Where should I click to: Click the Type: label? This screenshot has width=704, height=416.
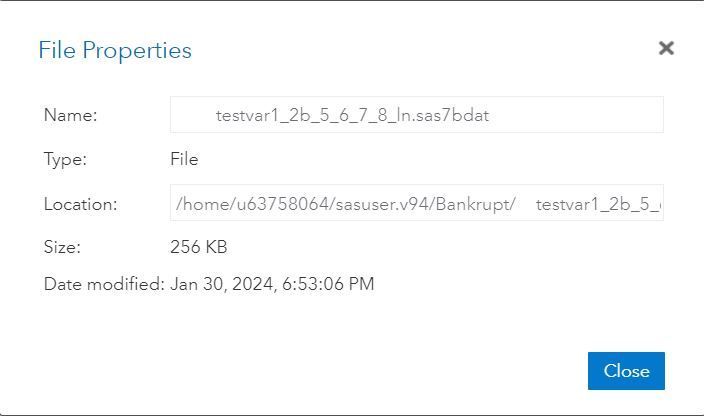click(x=65, y=159)
